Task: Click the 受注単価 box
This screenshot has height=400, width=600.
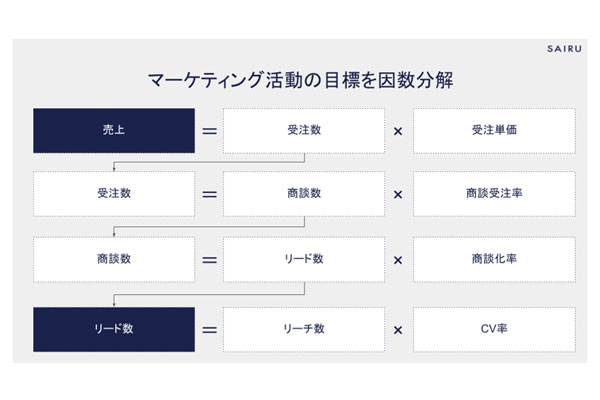Action: pyautogui.click(x=494, y=130)
